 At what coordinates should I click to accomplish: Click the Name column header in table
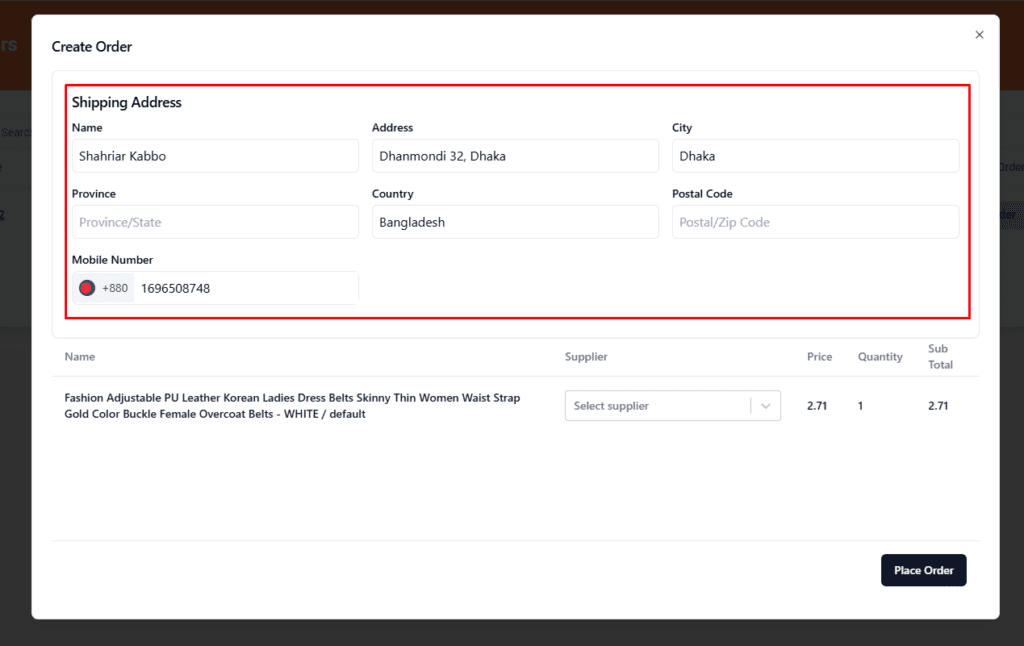(x=80, y=356)
